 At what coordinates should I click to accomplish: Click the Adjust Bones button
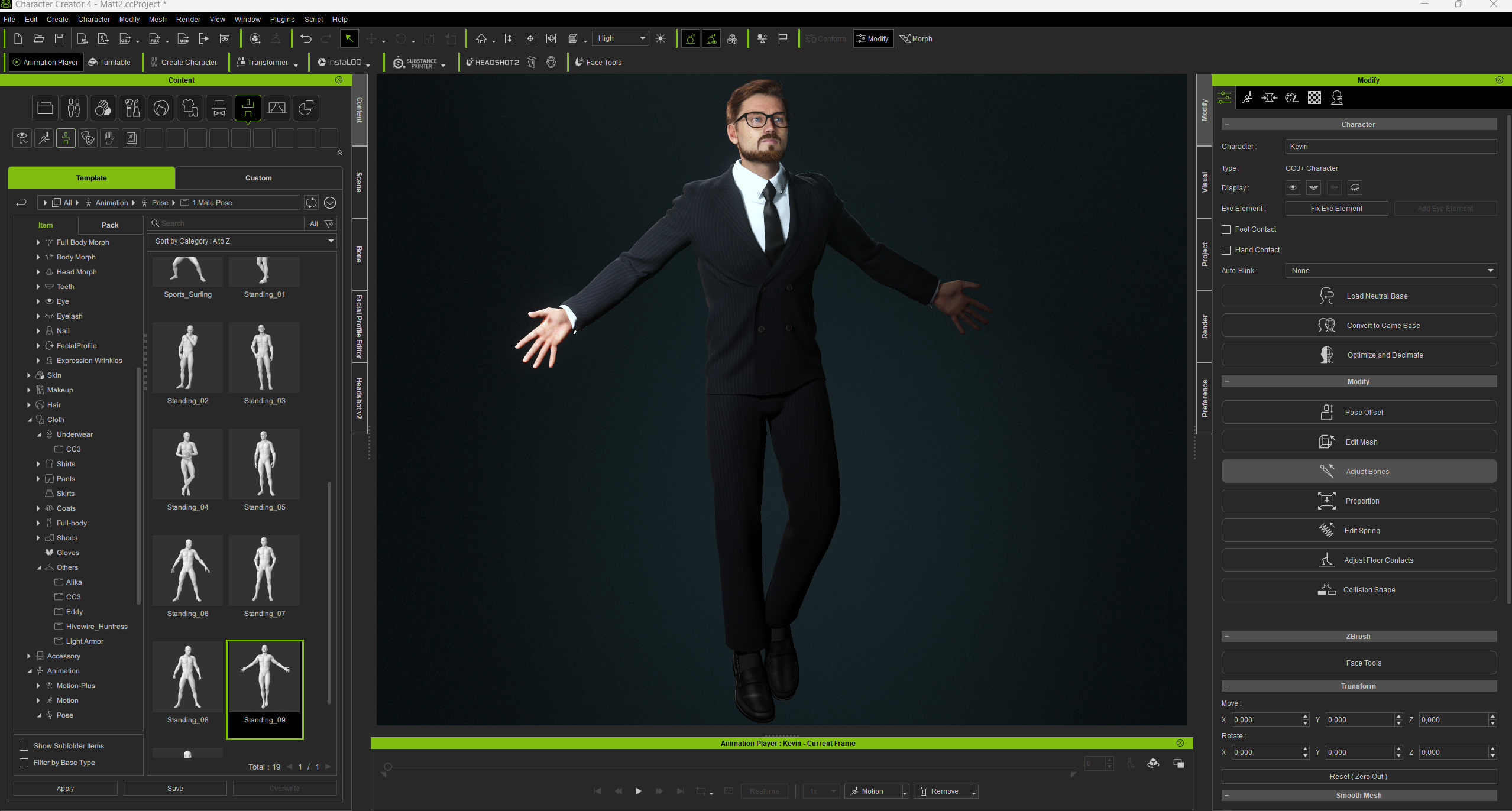pos(1359,471)
